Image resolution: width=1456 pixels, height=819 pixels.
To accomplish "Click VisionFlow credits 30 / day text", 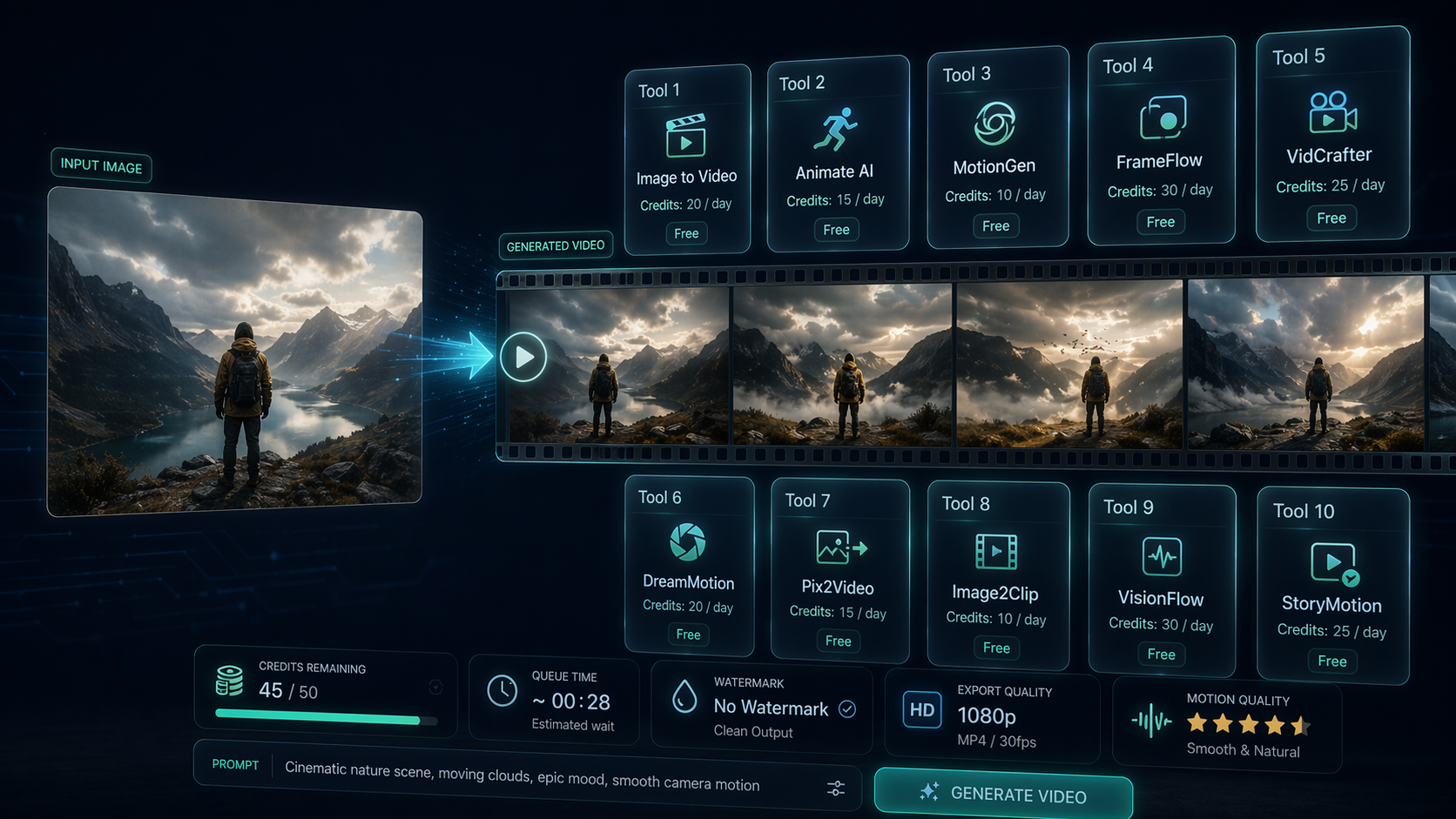I will [x=1161, y=625].
